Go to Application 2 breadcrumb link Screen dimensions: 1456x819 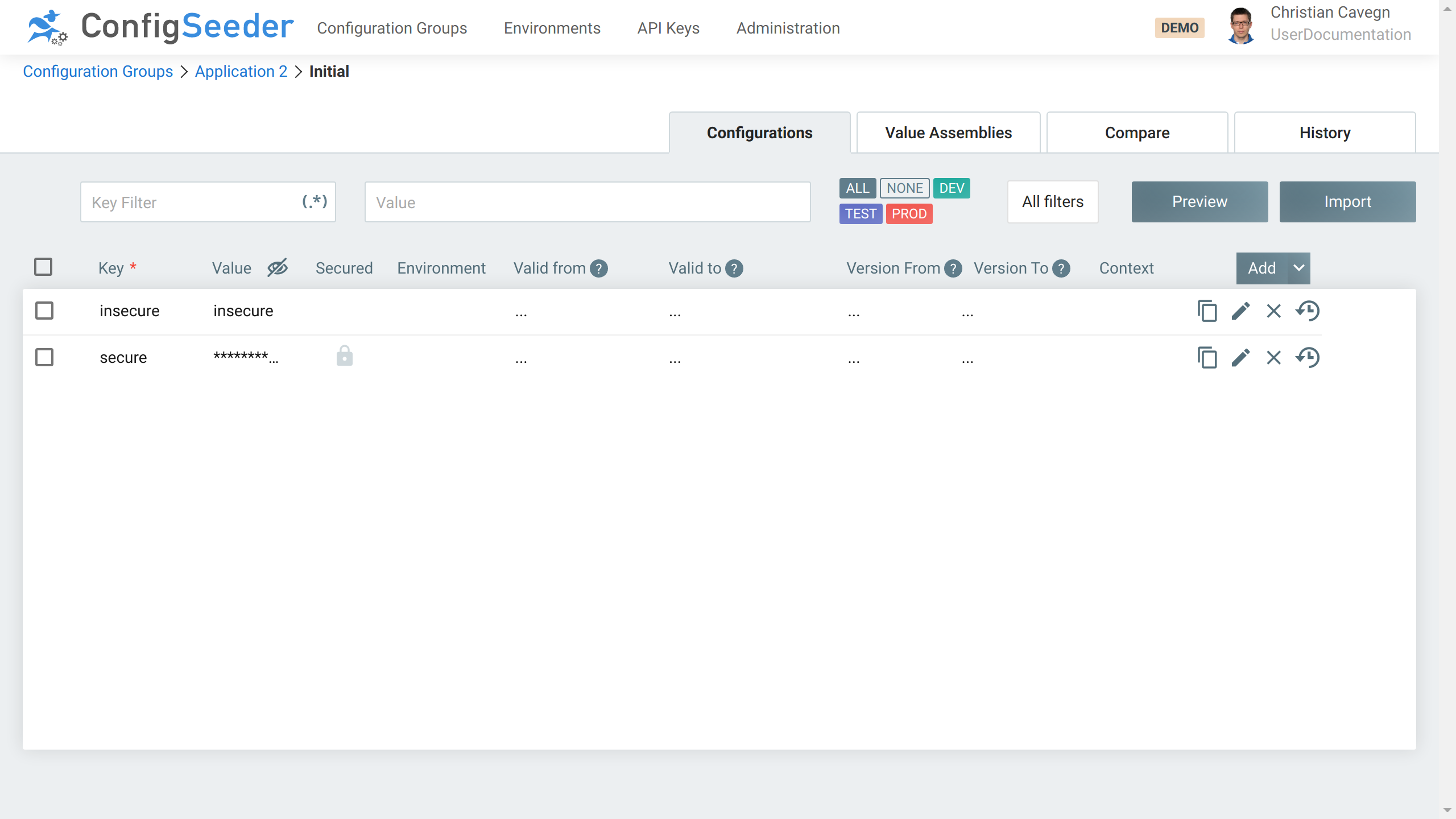pos(241,71)
